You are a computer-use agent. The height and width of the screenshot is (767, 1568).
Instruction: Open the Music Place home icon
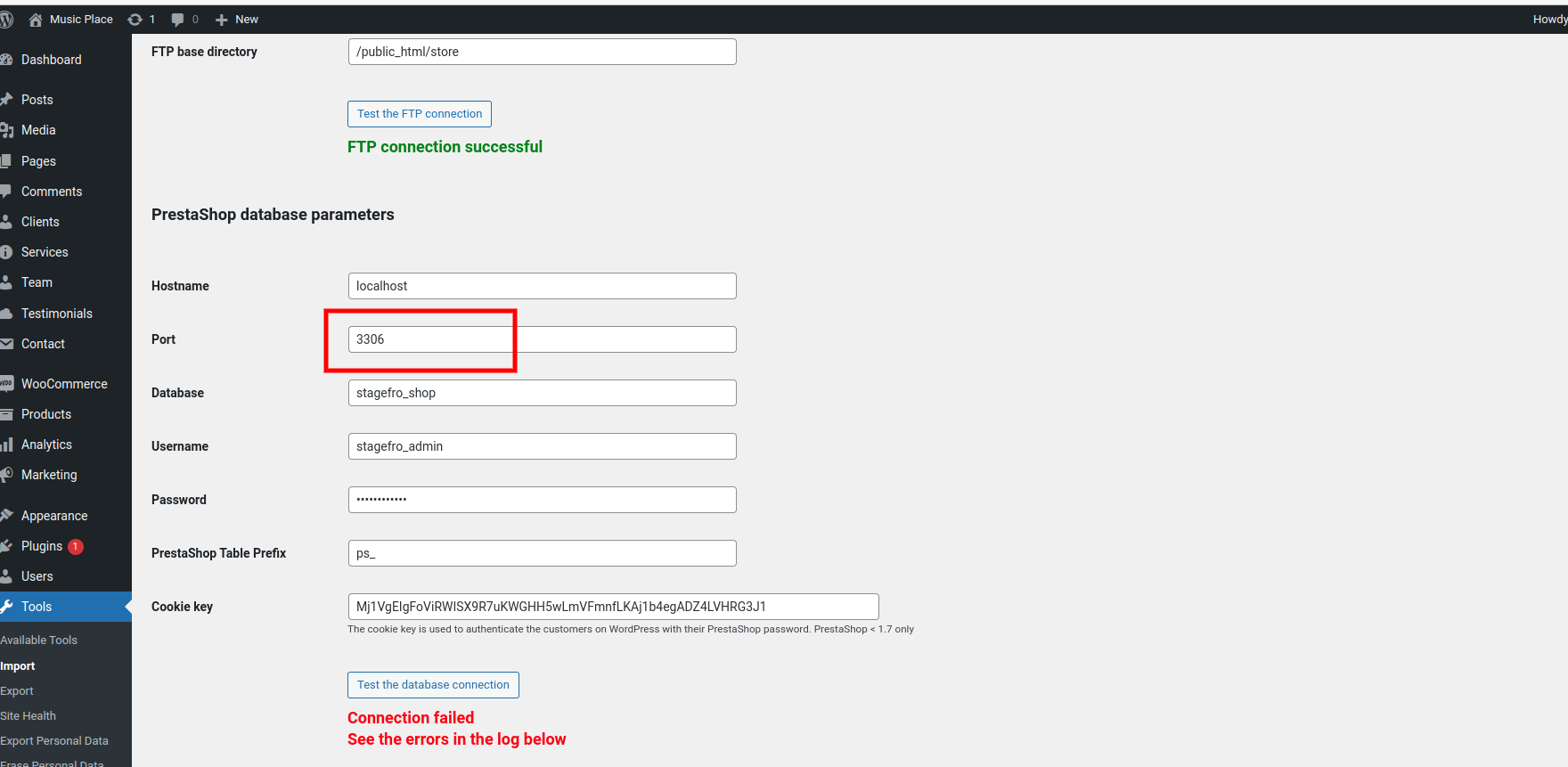pos(36,20)
